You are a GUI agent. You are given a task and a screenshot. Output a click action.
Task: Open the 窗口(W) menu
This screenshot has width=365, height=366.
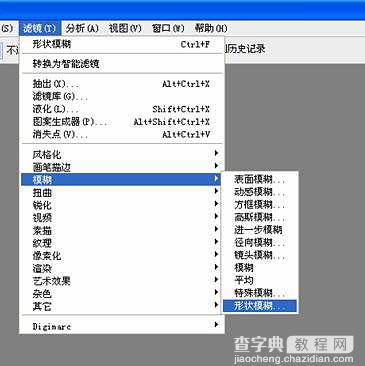[168, 28]
